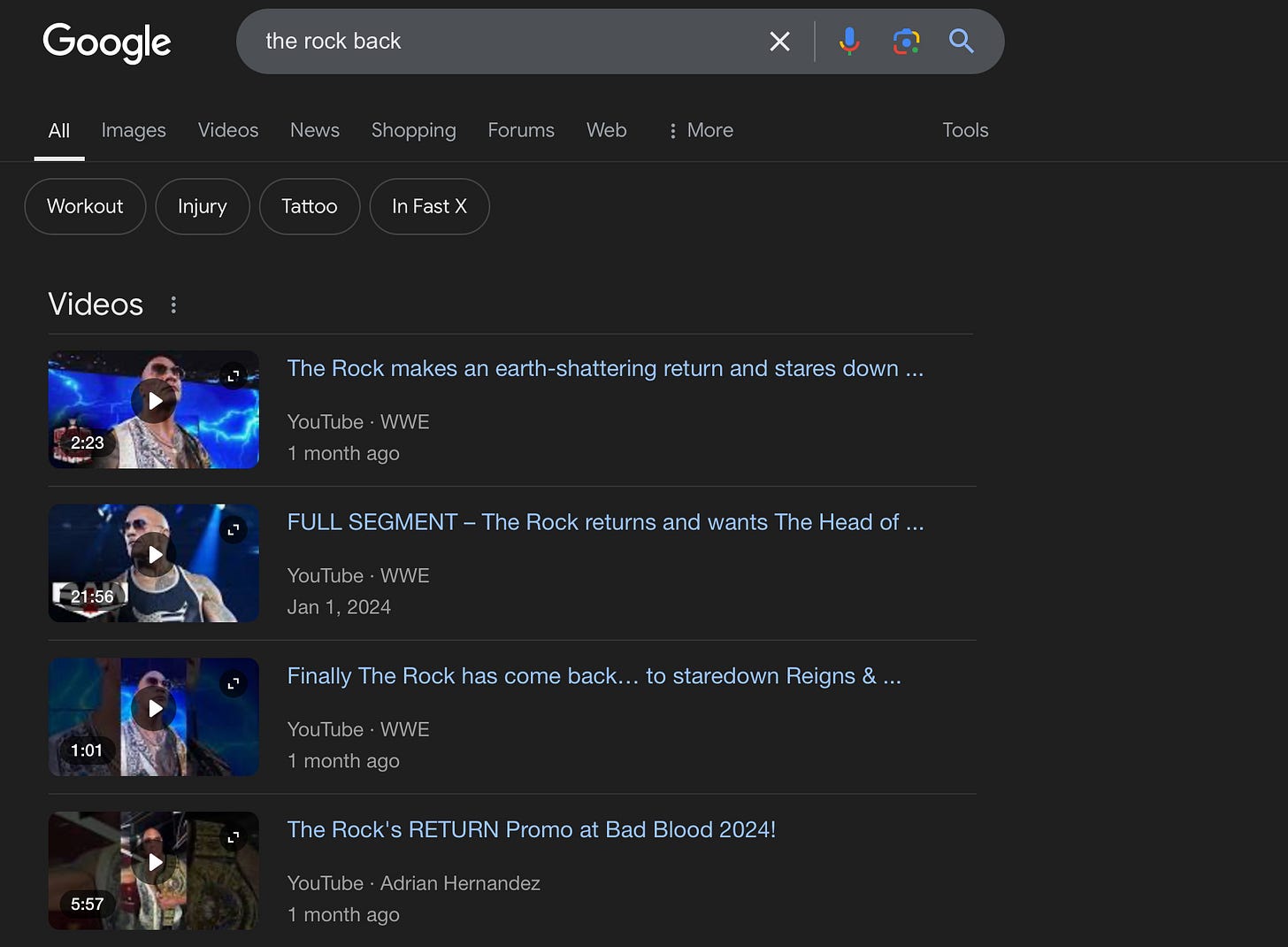The height and width of the screenshot is (947, 1288).
Task: Select the Workout suggestion chip
Action: coord(85,206)
